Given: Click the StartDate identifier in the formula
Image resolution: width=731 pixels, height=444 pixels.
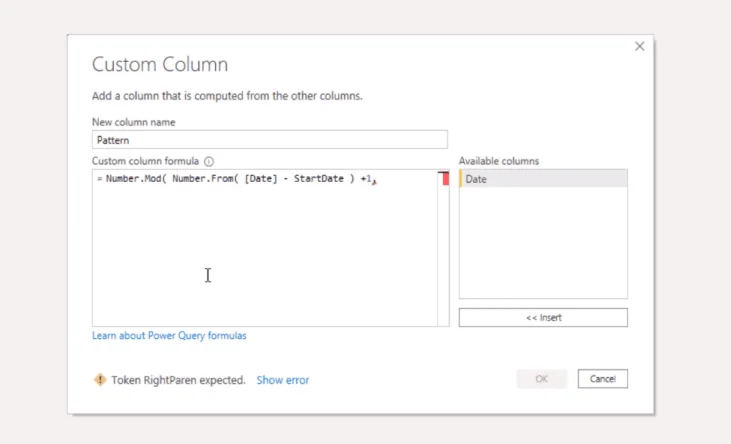Looking at the screenshot, I should (x=318, y=179).
